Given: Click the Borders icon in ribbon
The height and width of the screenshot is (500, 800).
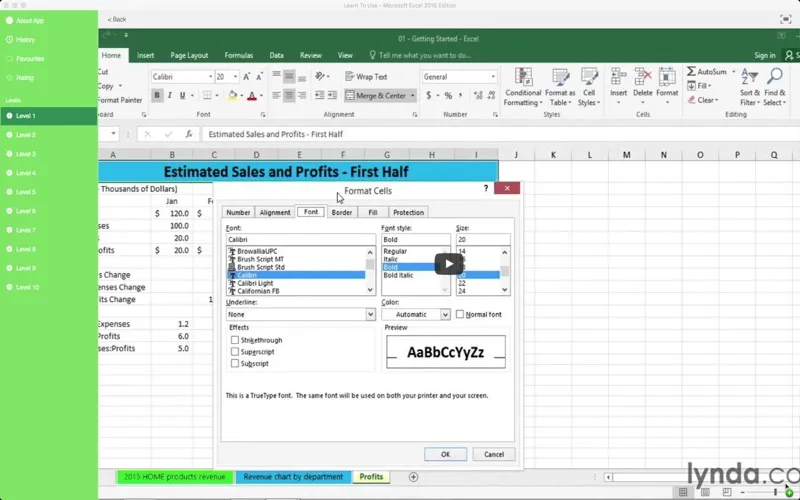Looking at the screenshot, I should coord(207,95).
